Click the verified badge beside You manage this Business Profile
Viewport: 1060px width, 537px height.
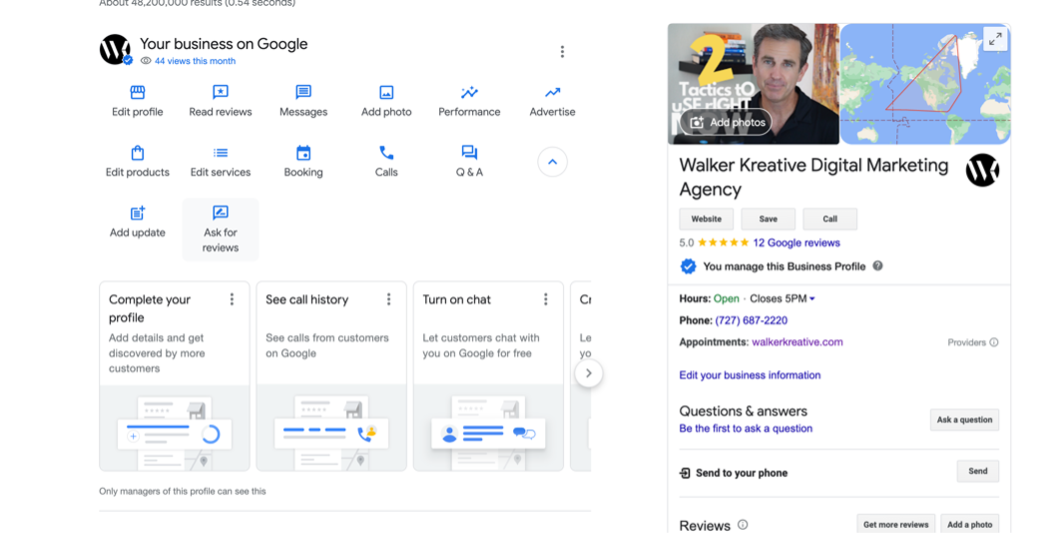coord(688,266)
